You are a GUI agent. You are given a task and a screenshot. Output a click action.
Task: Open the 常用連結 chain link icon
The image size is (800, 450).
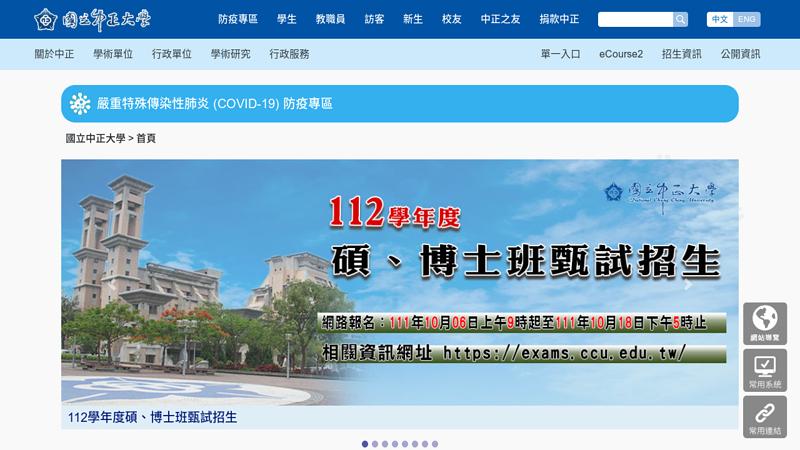[x=765, y=417]
